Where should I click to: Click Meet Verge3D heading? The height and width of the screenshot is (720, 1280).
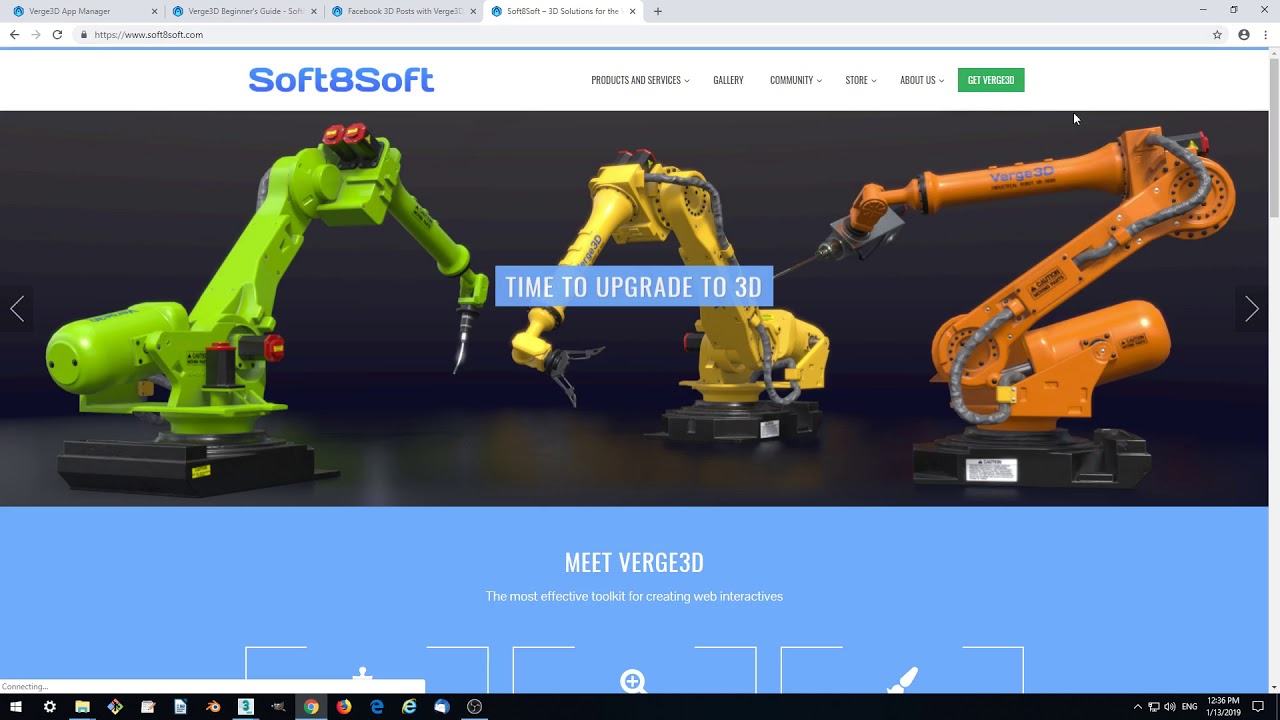tap(634, 562)
